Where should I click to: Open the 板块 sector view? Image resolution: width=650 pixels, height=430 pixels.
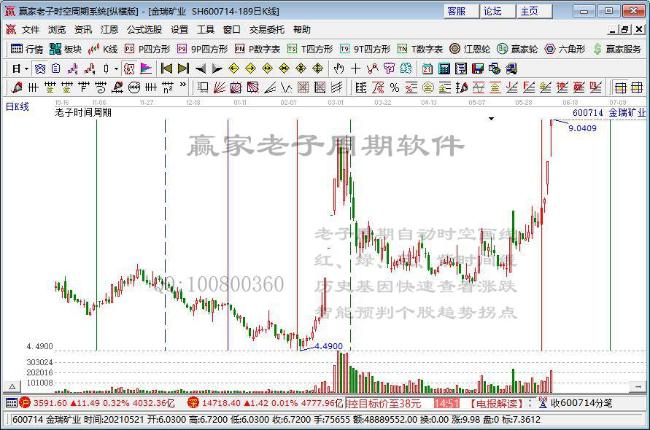click(x=65, y=49)
